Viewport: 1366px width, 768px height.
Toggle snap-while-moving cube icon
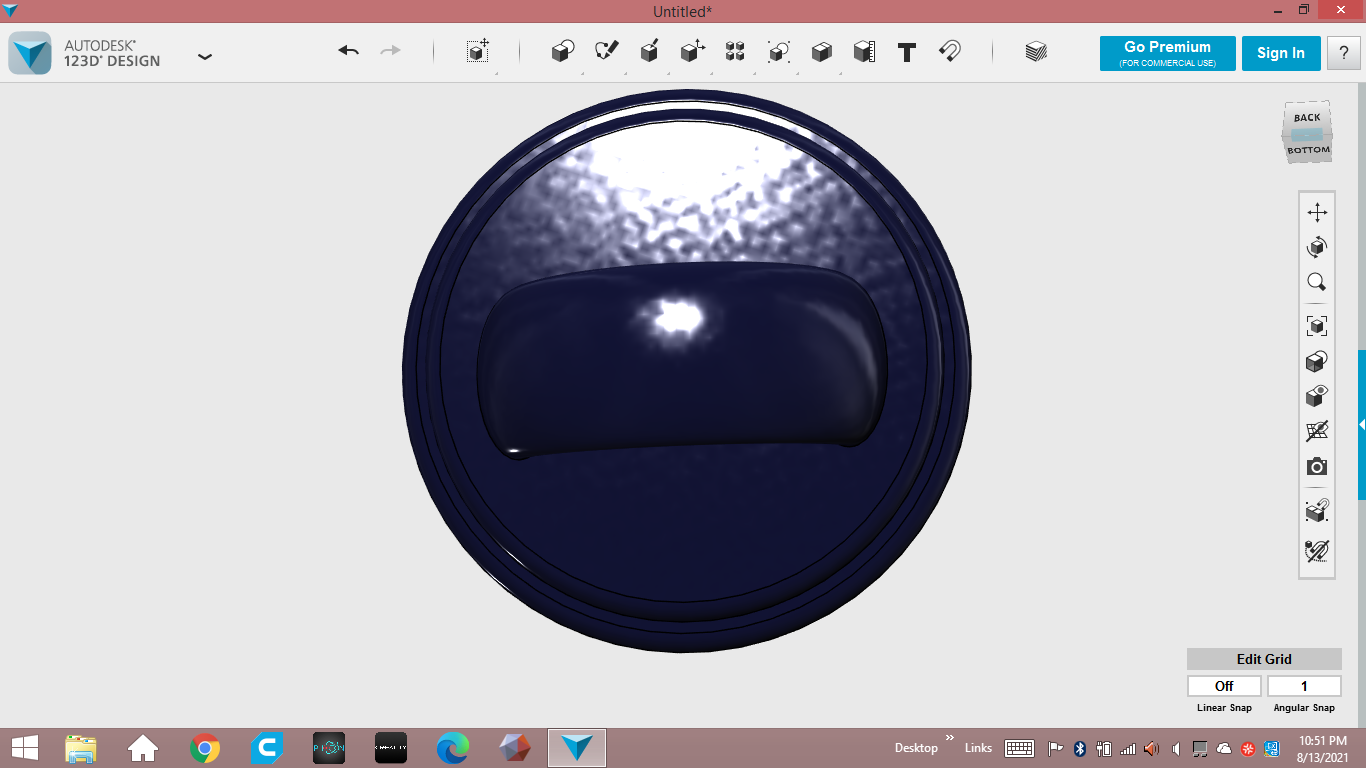point(1317,511)
